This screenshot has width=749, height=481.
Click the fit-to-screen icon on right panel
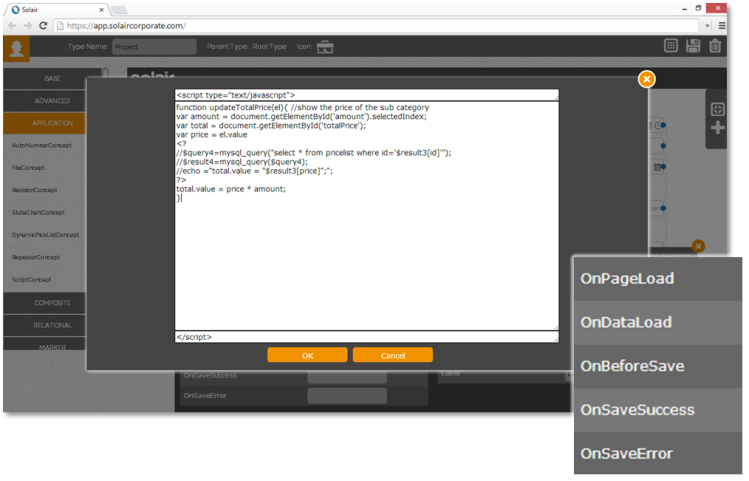click(717, 109)
